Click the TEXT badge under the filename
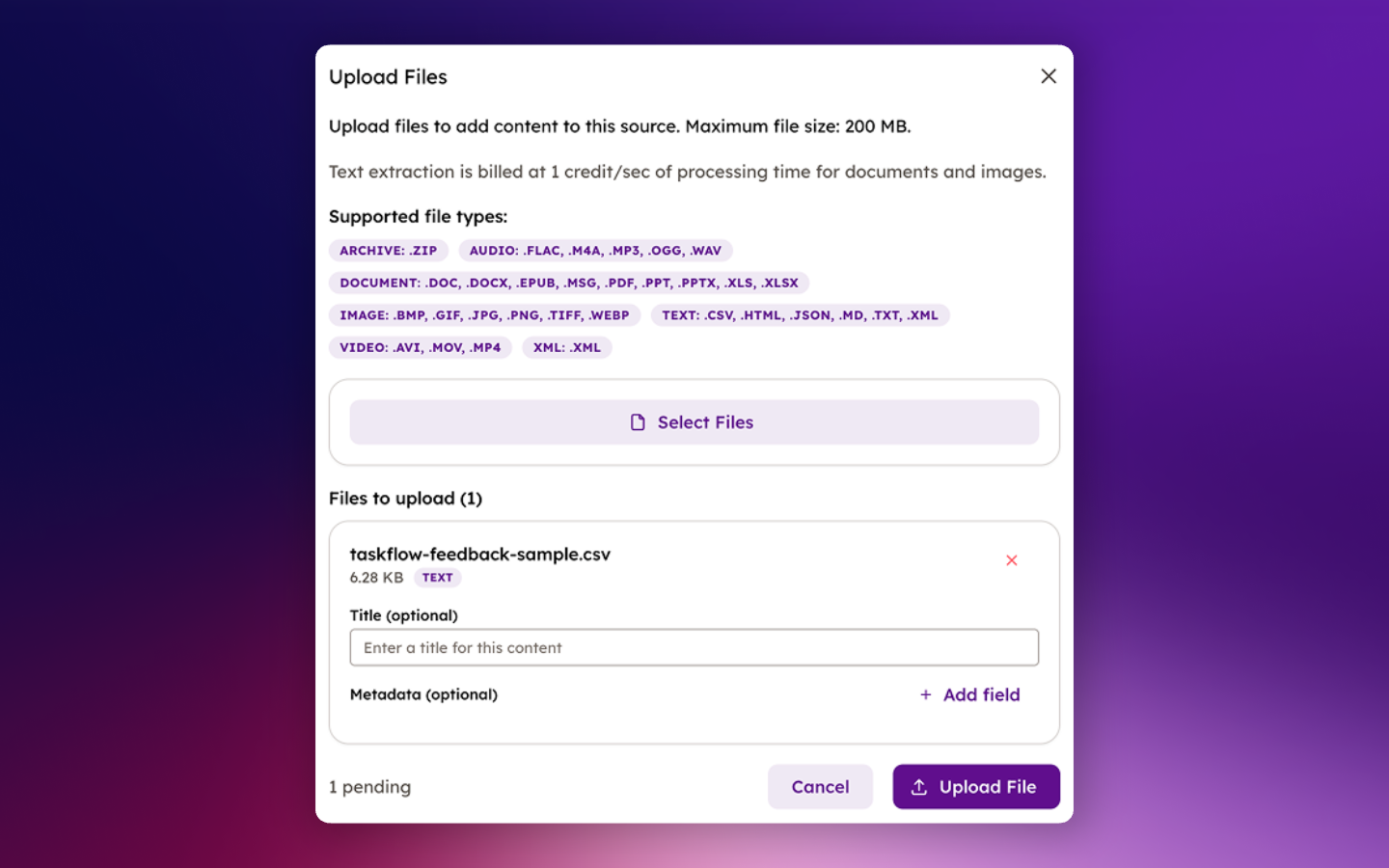The height and width of the screenshot is (868, 1389). click(438, 577)
